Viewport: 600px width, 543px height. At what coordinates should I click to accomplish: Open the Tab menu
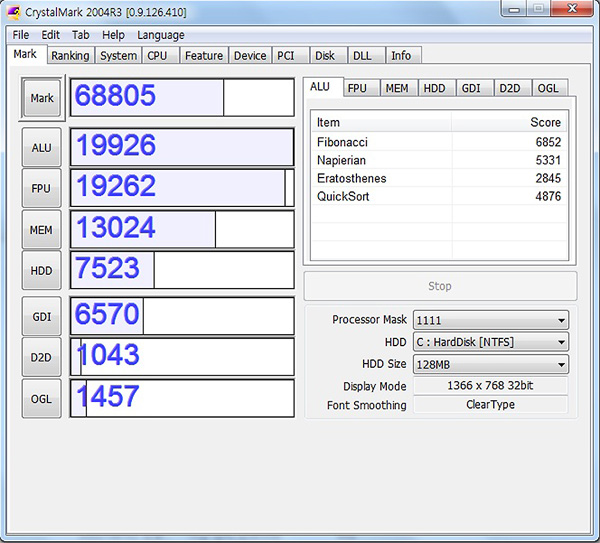pyautogui.click(x=81, y=35)
